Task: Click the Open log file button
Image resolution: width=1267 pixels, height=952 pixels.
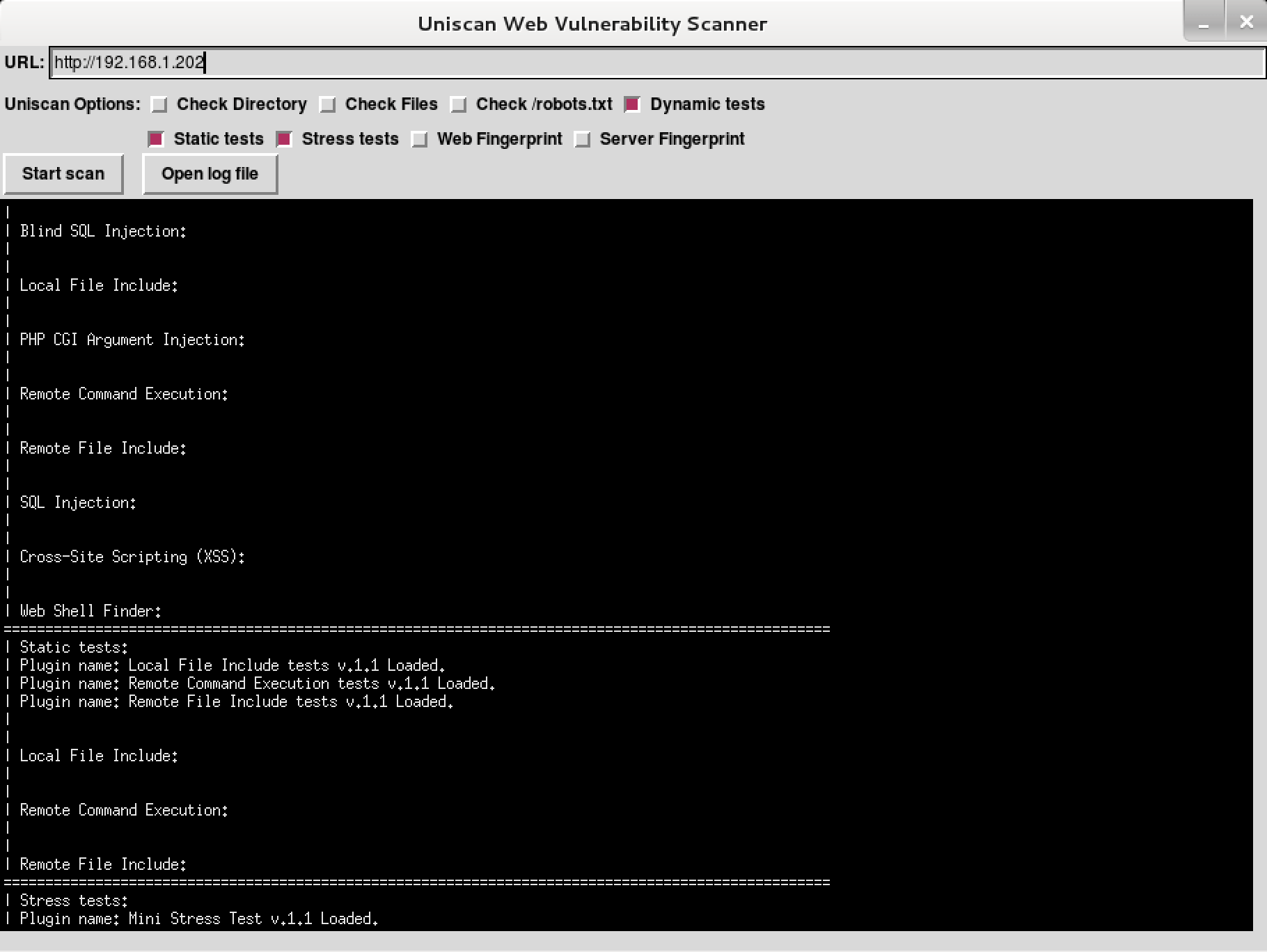Action: 210,174
